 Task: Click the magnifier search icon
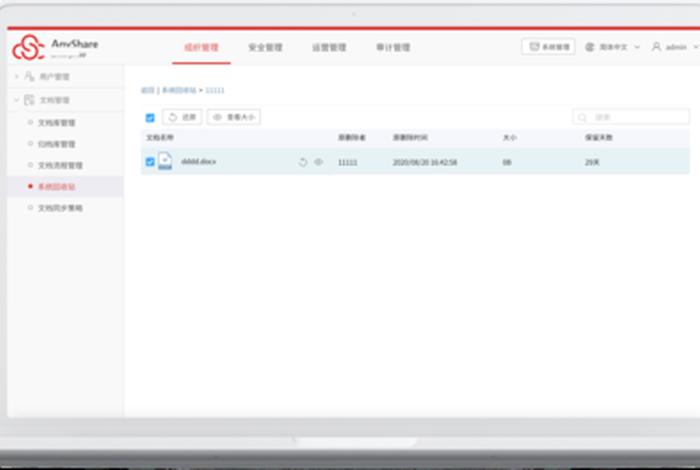[x=582, y=117]
